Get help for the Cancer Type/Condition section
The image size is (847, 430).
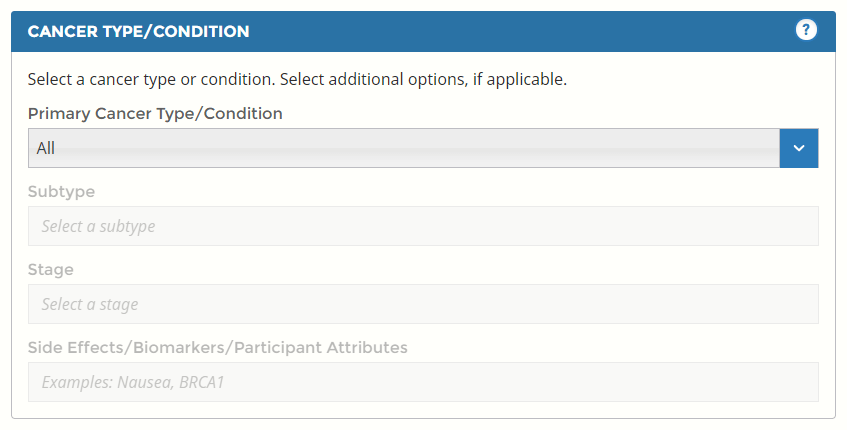pos(806,30)
